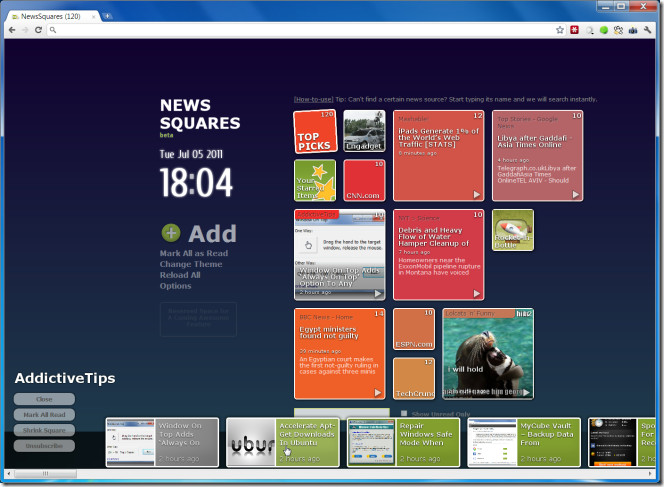Viewport: 664px width, 487px height.
Task: Open the ESPN.com square
Action: (414, 329)
